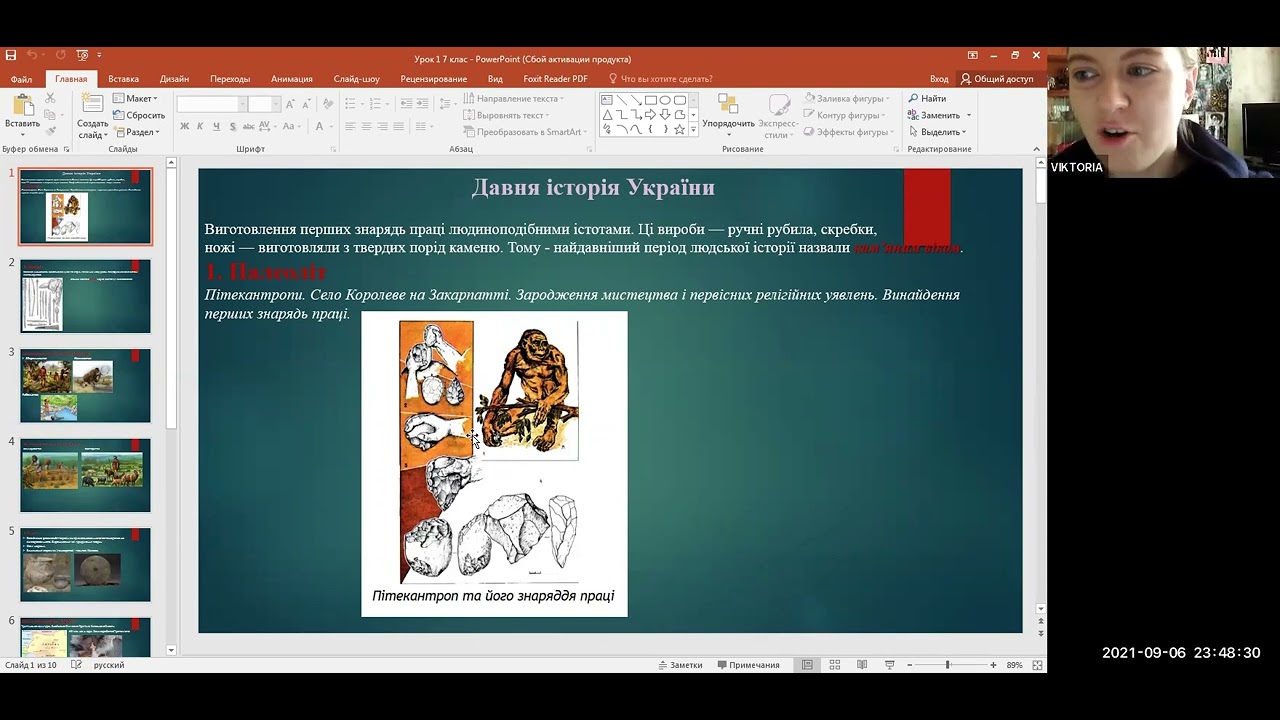Open the Выделить select dropdown
The width and height of the screenshot is (1280, 720).
point(938,132)
